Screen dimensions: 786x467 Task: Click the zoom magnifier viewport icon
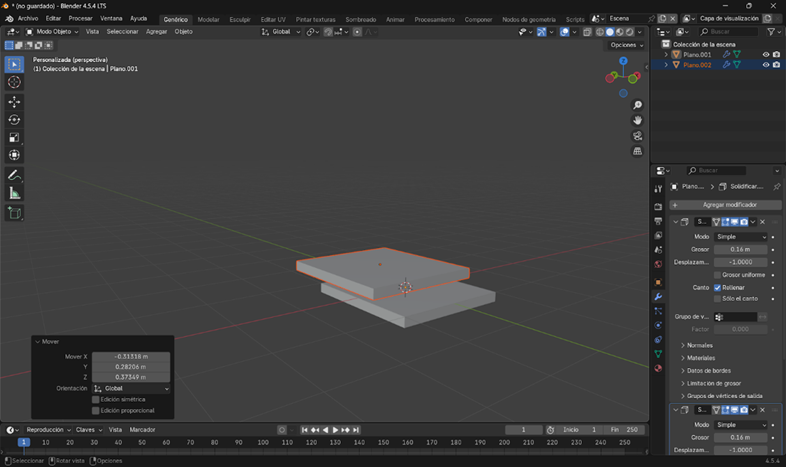point(637,105)
